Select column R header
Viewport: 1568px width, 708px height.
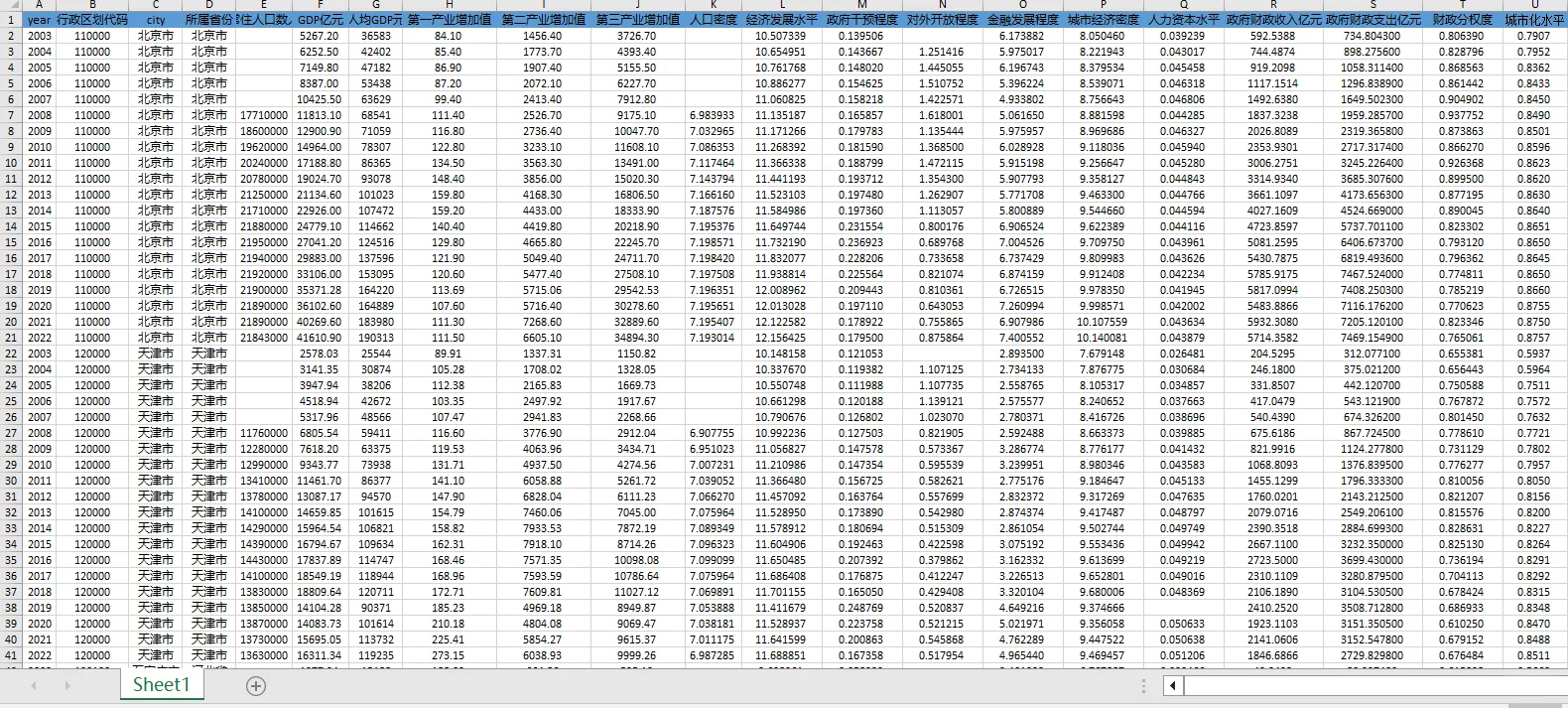tap(1273, 5)
